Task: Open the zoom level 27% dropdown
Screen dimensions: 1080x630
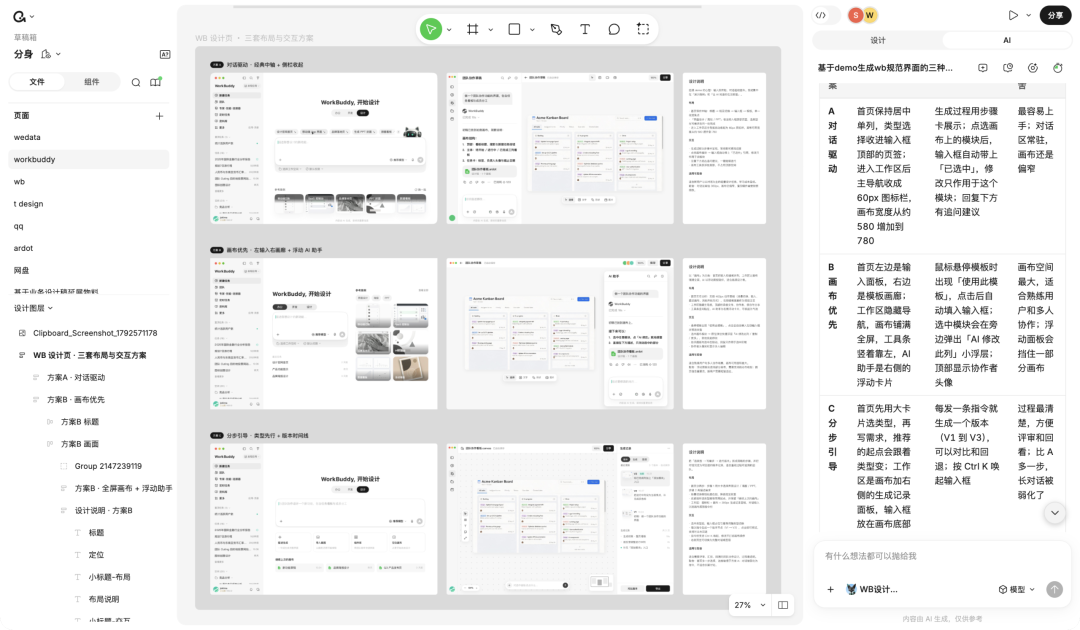Action: 750,605
